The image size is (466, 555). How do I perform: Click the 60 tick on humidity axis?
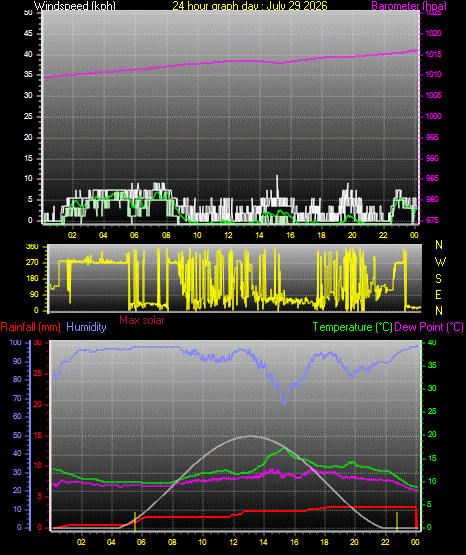pos(17,416)
